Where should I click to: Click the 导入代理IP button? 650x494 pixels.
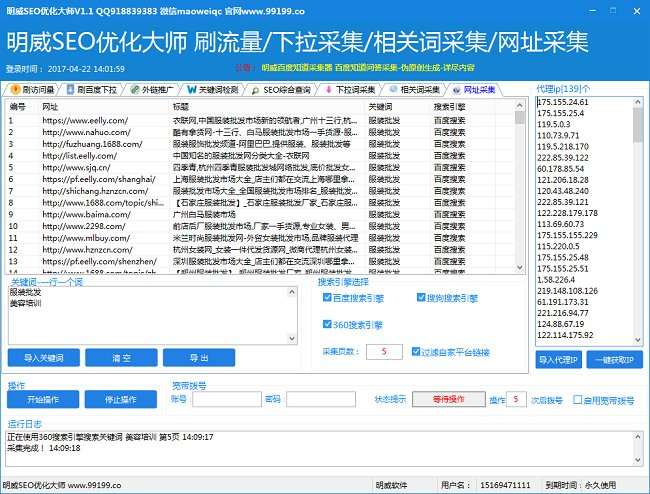(x=558, y=360)
